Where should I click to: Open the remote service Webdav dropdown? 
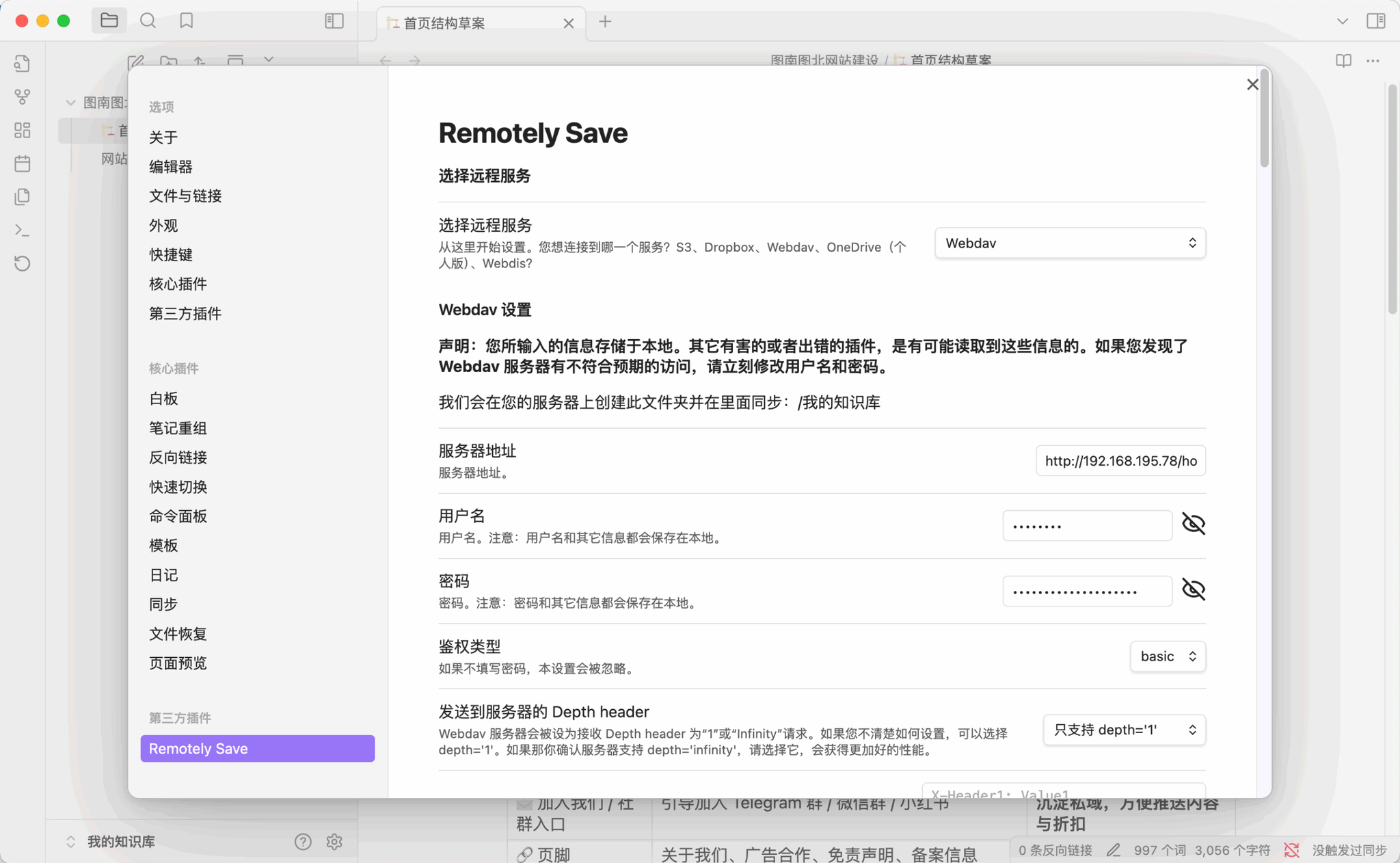click(1070, 243)
